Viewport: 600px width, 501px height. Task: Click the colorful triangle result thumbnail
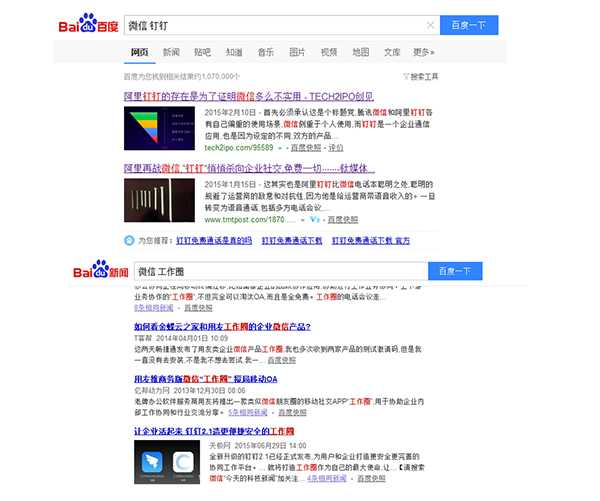(x=159, y=128)
